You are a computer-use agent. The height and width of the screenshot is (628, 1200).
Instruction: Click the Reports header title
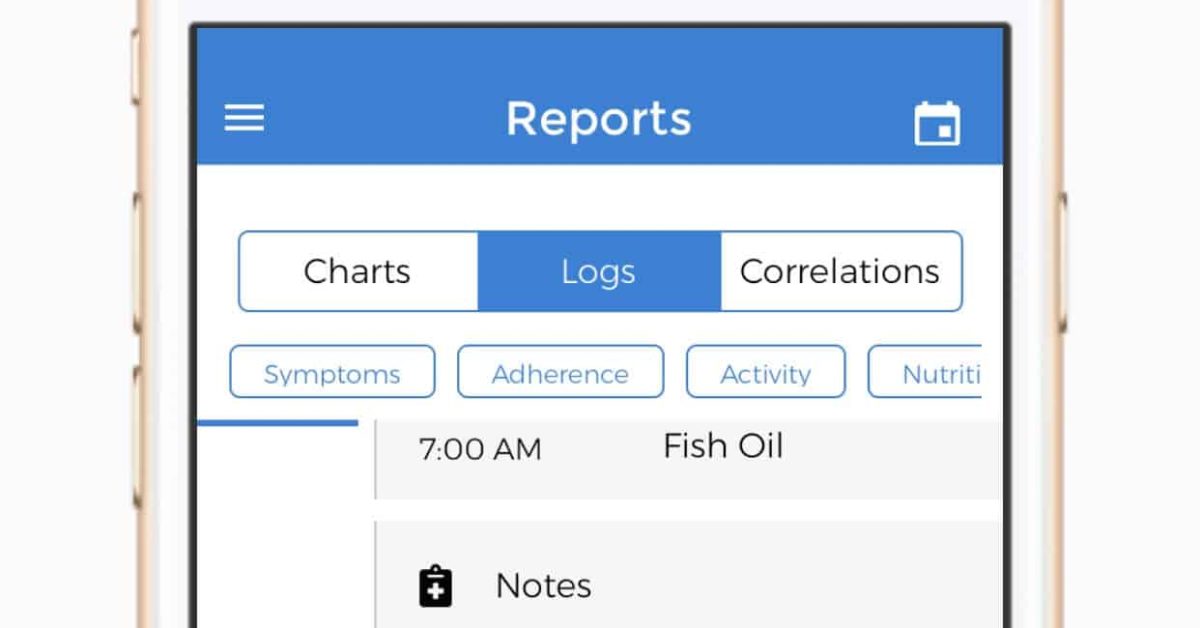click(x=598, y=119)
